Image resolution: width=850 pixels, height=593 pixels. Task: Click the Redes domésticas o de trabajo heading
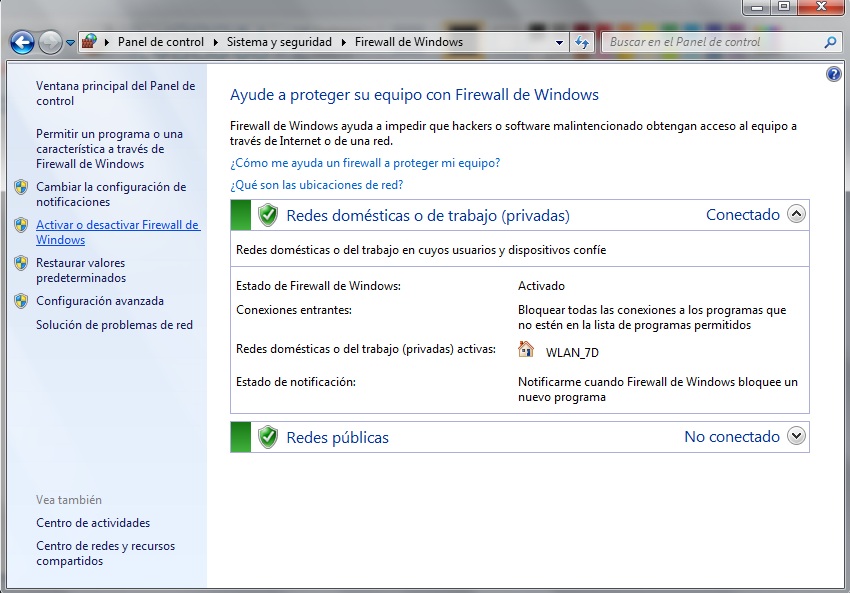(x=428, y=216)
